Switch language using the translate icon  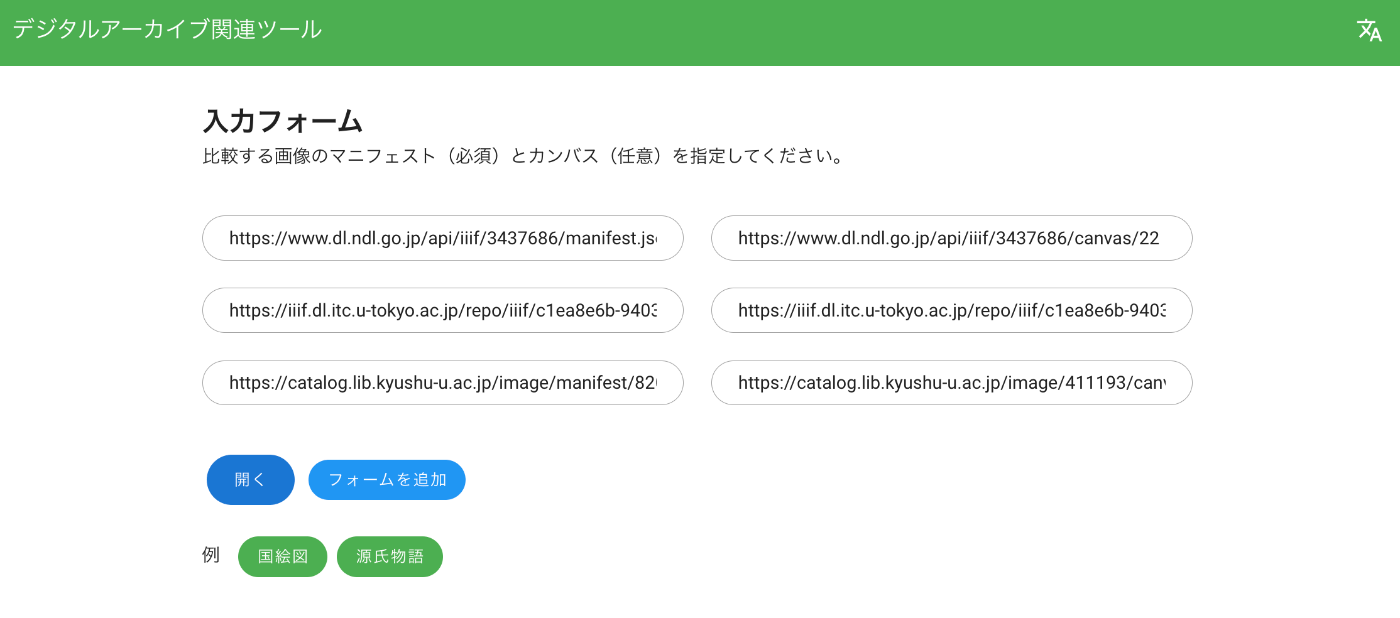point(1369,31)
